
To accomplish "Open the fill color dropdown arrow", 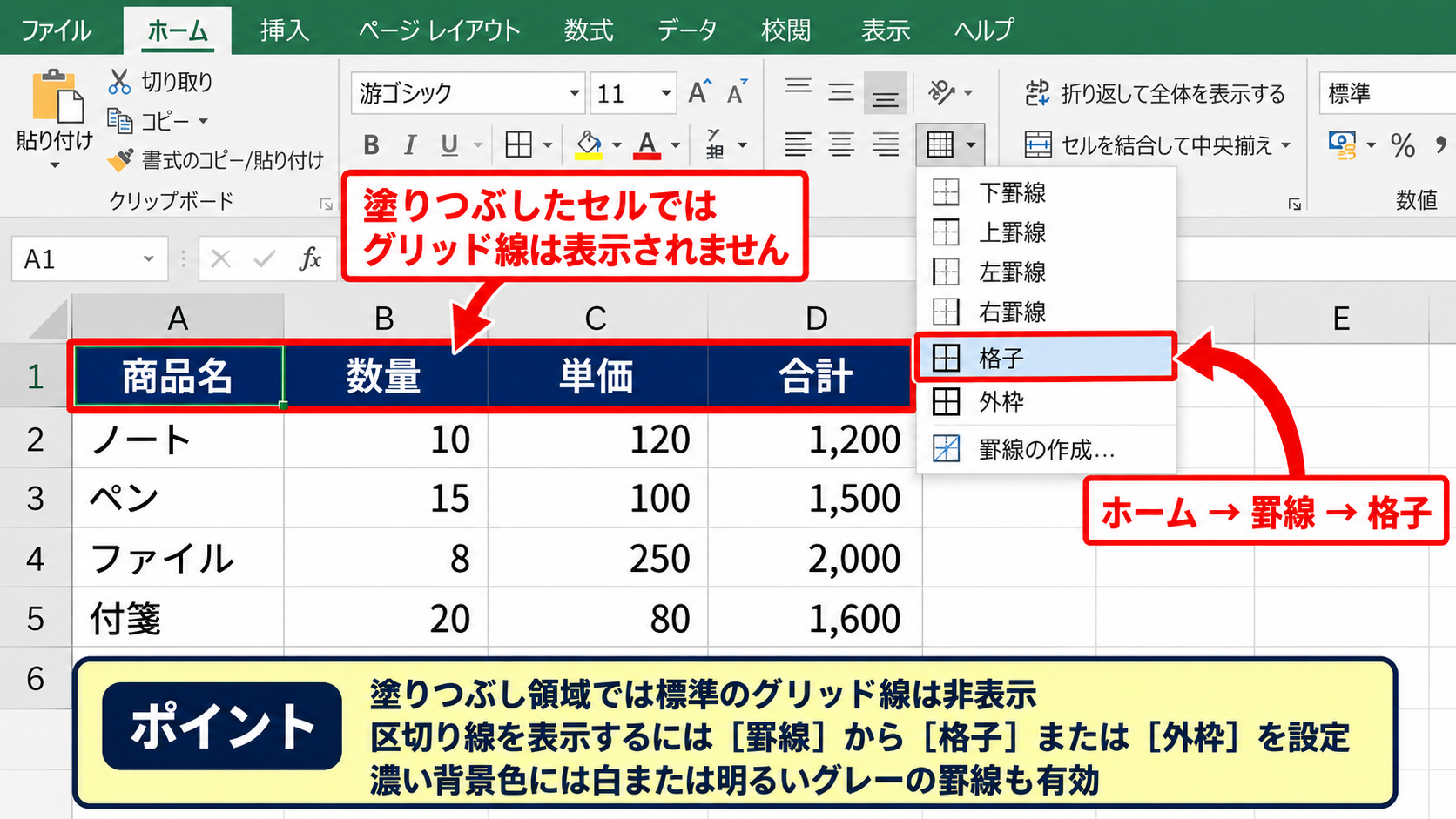I will pyautogui.click(x=617, y=145).
